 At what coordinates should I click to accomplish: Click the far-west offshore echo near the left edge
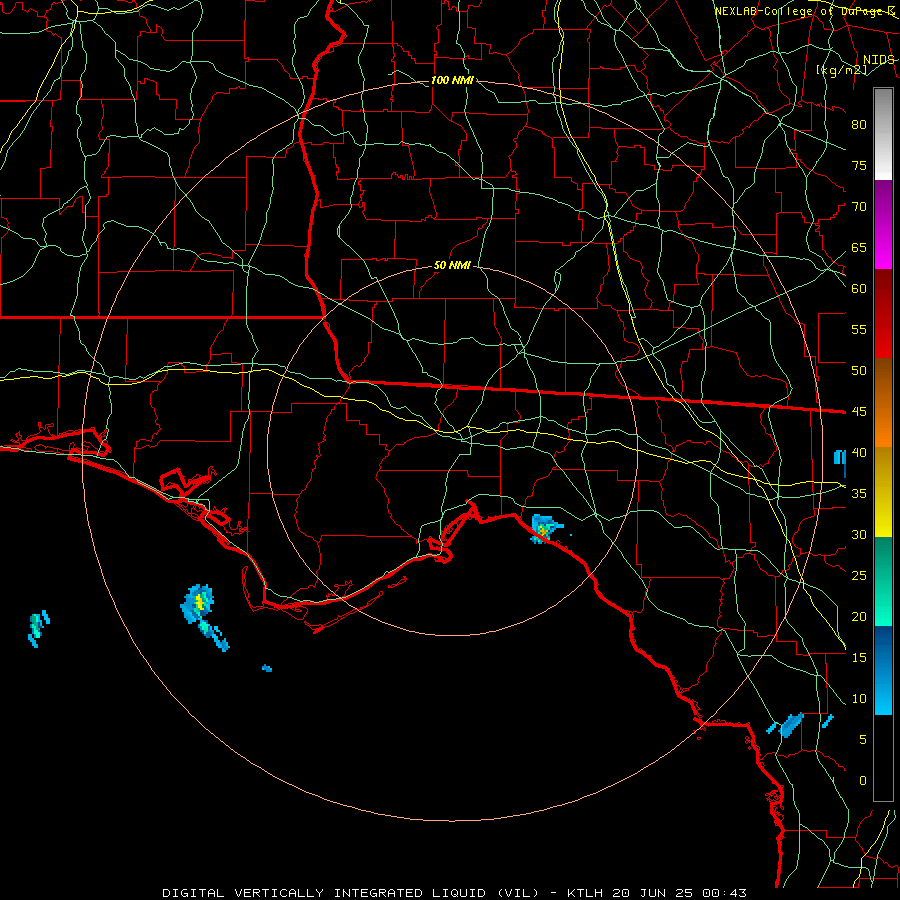tap(38, 629)
